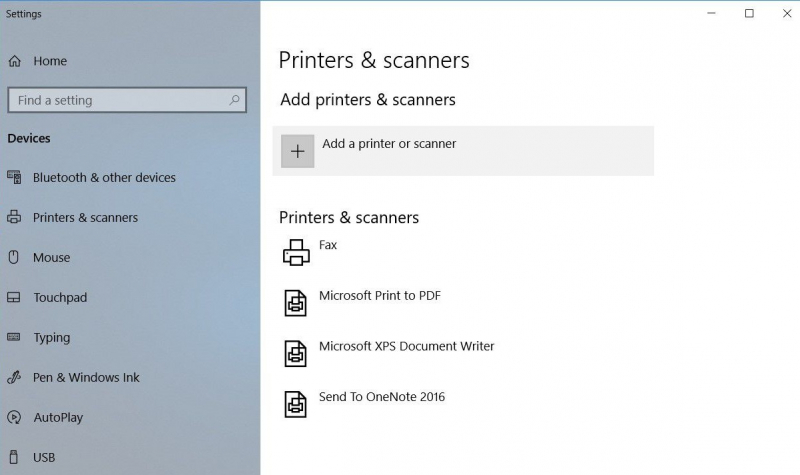
Task: Click the Bluetooth & other devices icon
Action: pyautogui.click(x=14, y=177)
